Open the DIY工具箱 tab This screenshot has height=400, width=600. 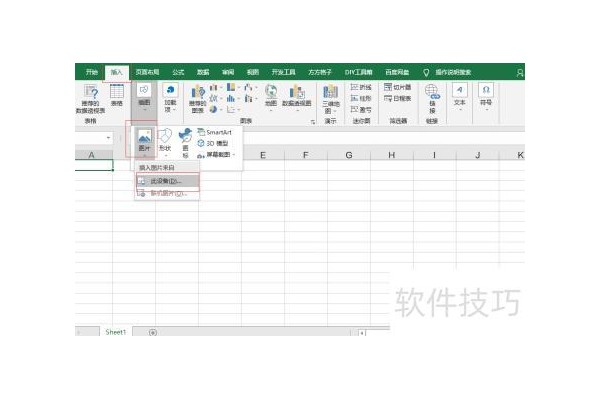pos(359,72)
